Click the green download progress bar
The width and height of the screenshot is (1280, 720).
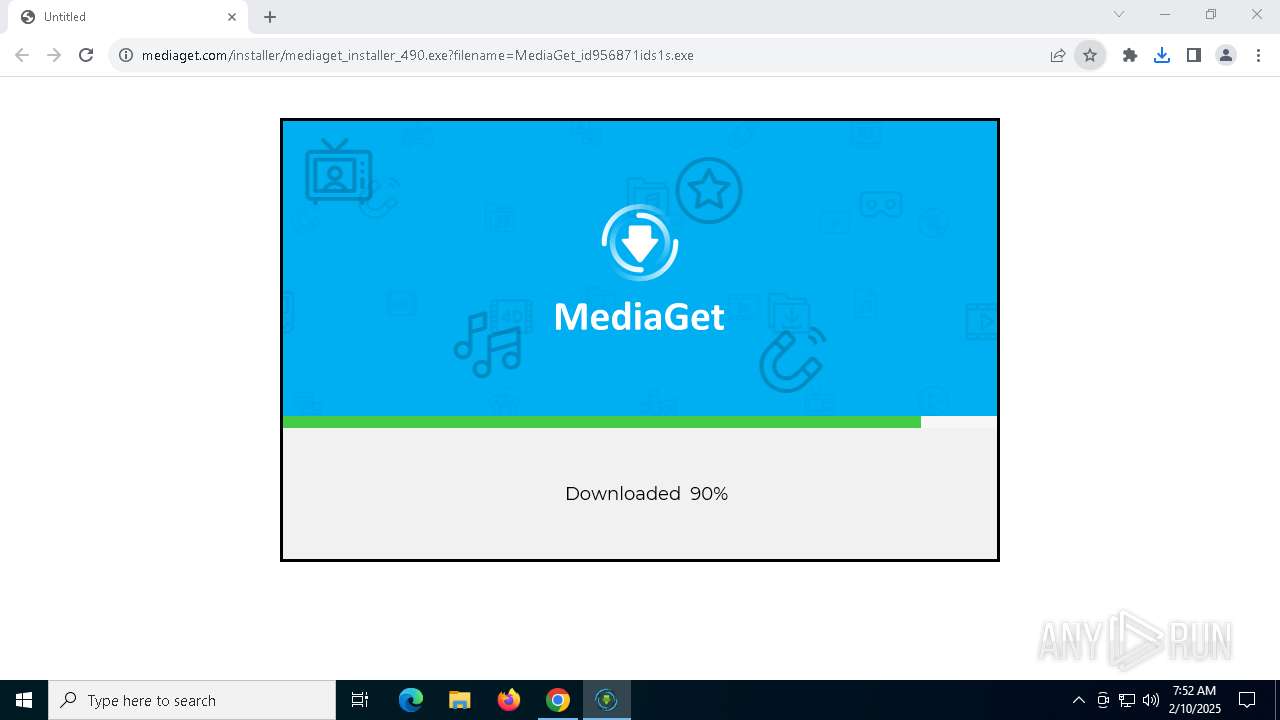click(x=602, y=422)
